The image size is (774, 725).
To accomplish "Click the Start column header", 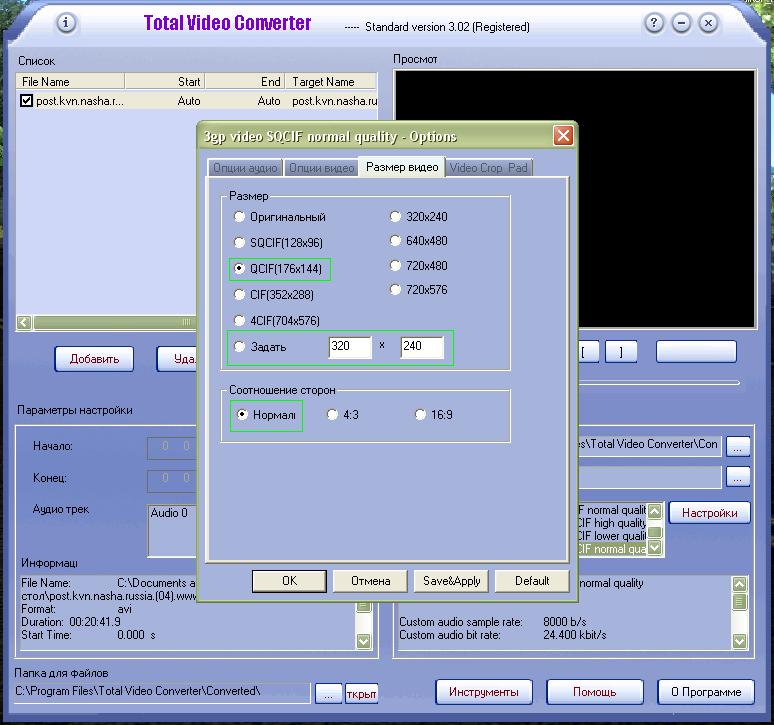I will pyautogui.click(x=165, y=81).
